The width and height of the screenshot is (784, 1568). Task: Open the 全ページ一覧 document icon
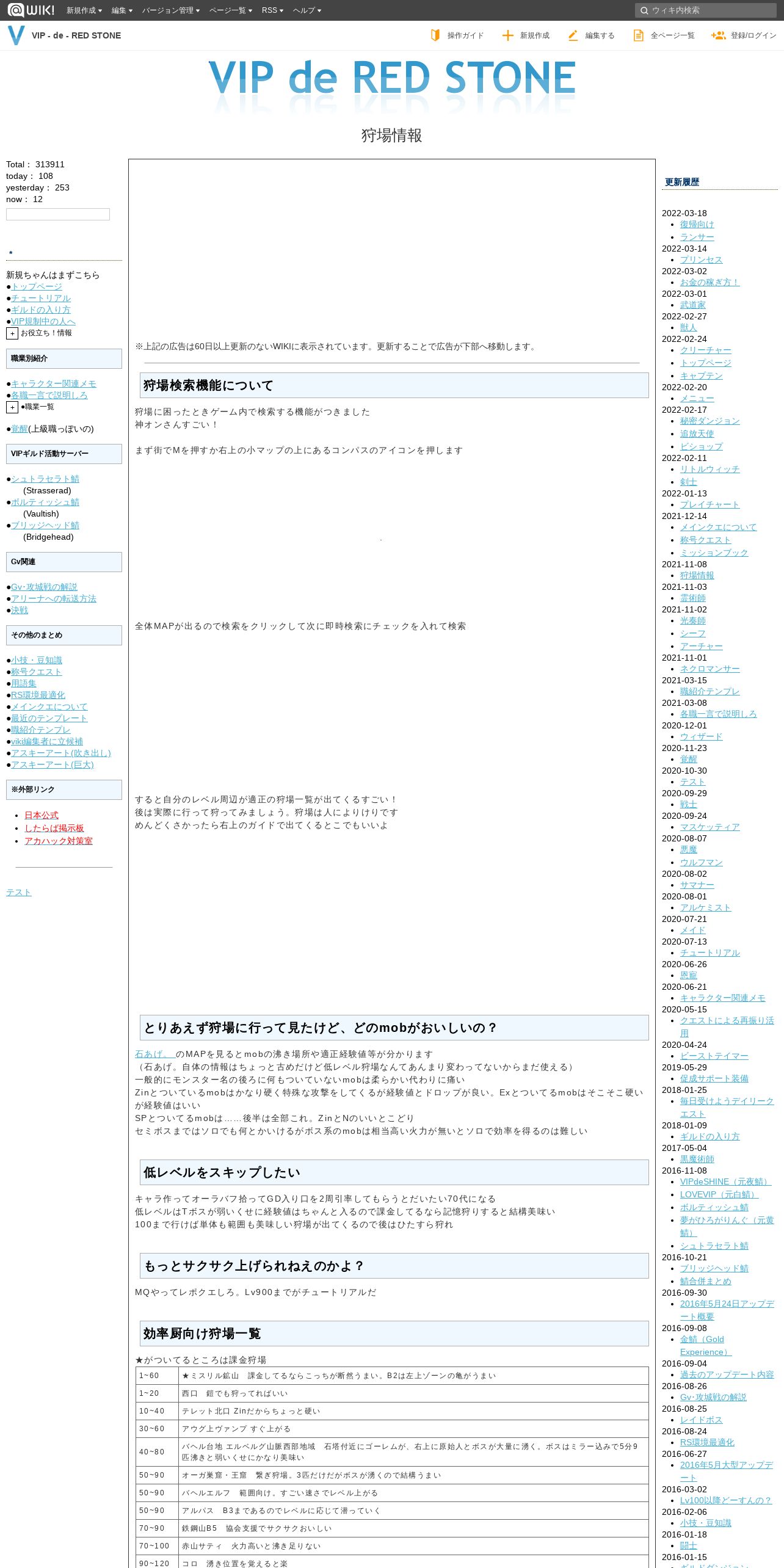[x=638, y=35]
